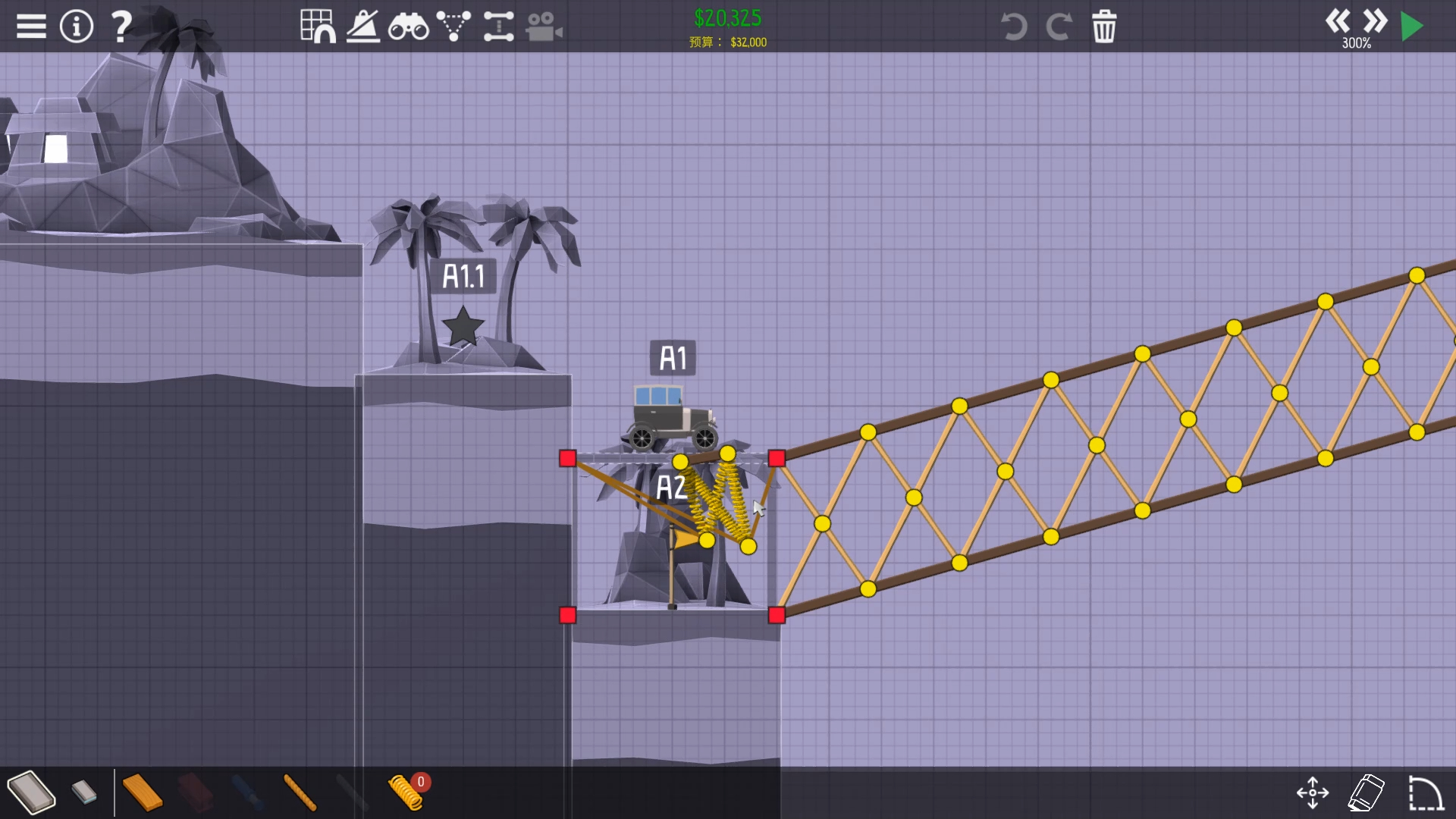Select the binoculars view tool
The image size is (1456, 819).
408,25
